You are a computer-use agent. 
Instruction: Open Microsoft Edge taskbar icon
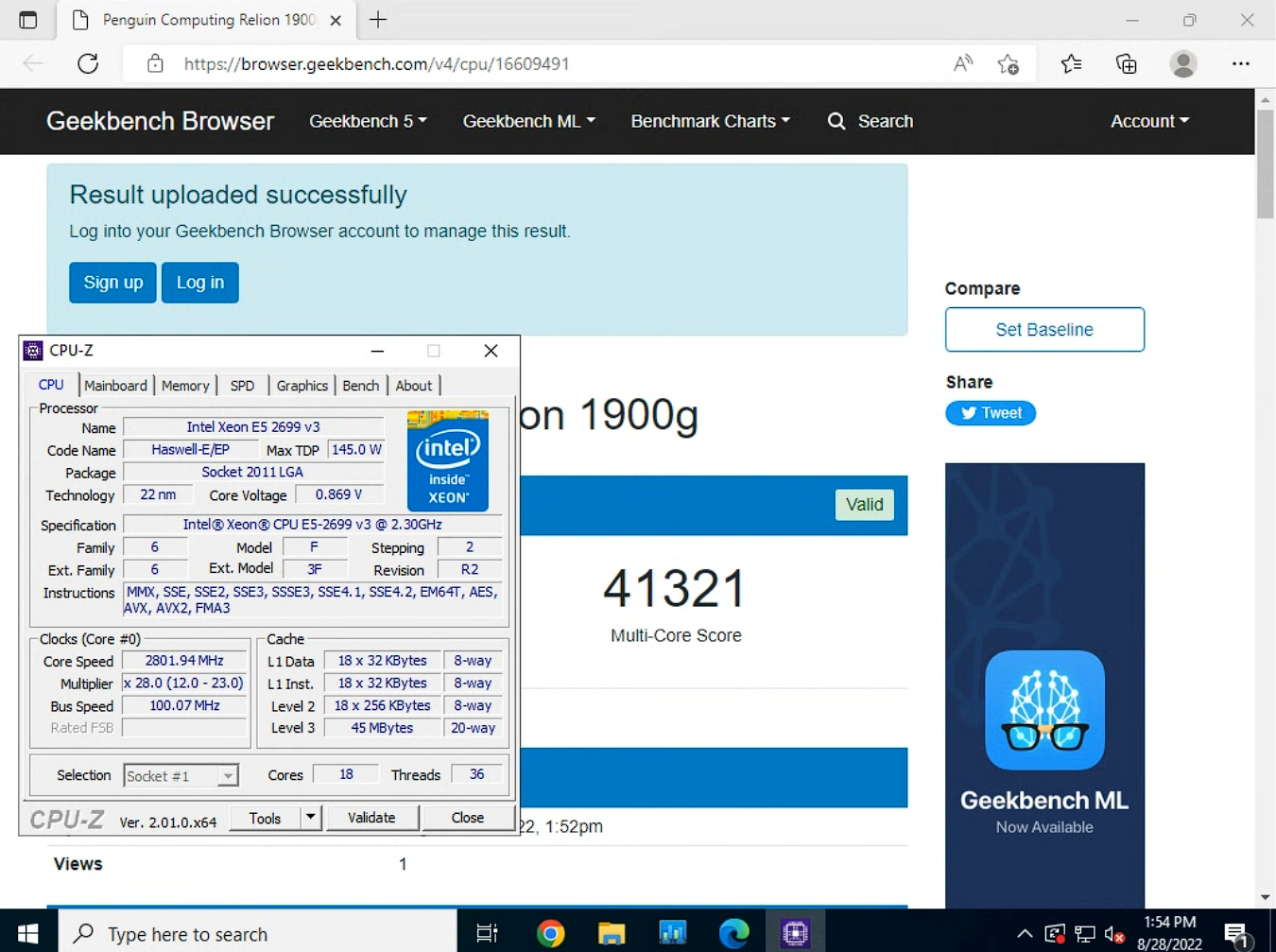(733, 933)
